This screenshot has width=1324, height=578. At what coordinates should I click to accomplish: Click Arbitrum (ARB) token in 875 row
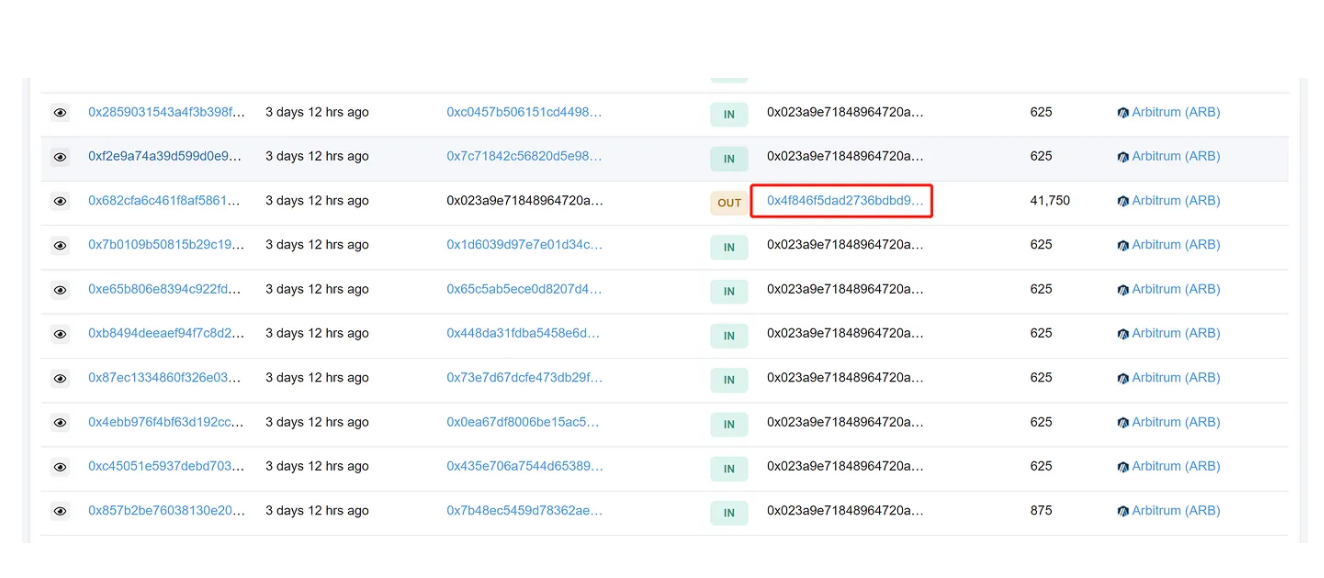pos(1175,510)
